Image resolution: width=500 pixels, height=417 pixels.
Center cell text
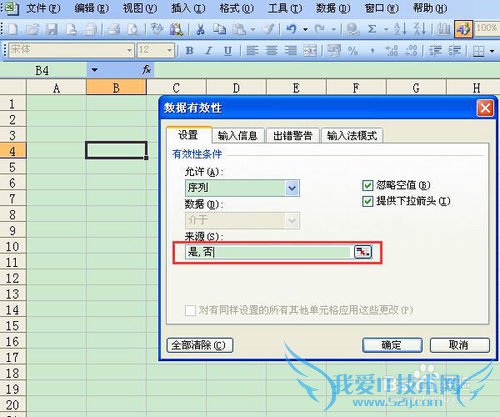[x=272, y=51]
